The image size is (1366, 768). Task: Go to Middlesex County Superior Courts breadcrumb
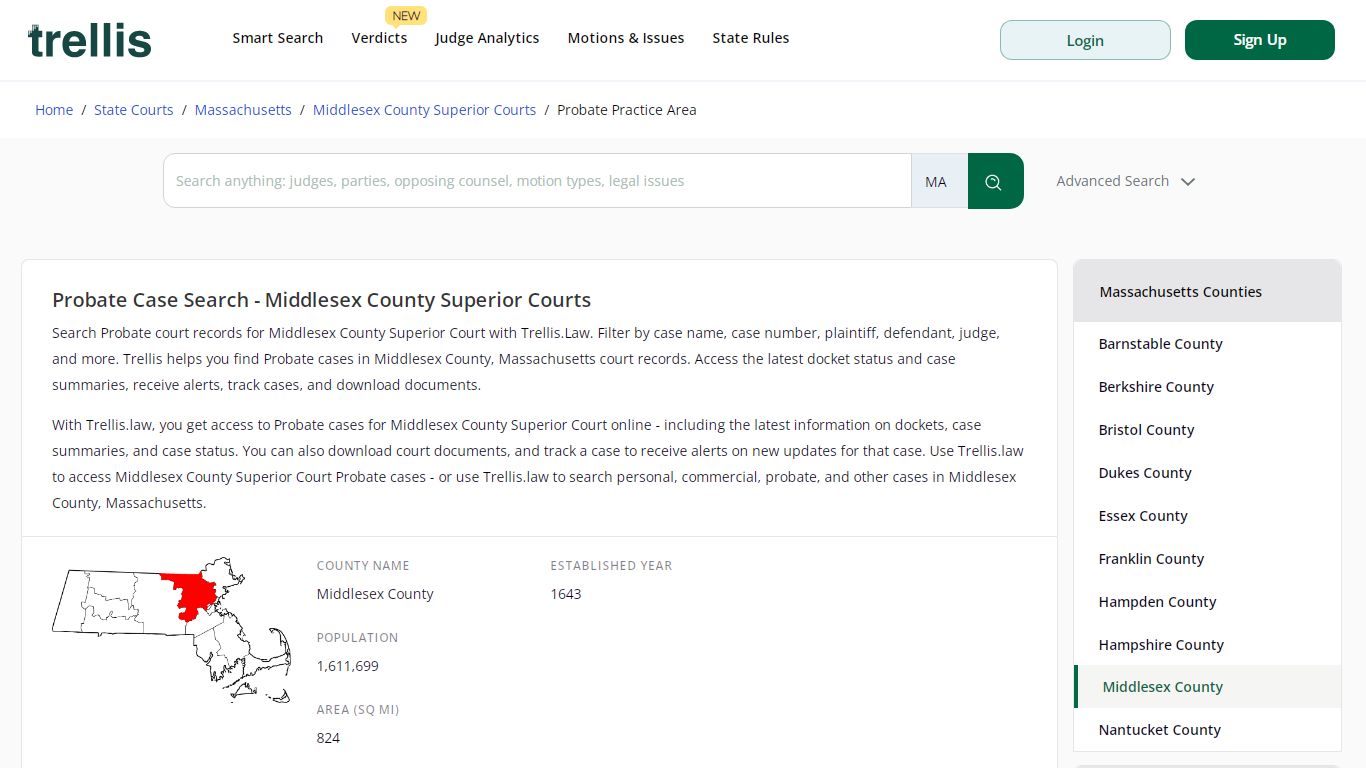[424, 110]
